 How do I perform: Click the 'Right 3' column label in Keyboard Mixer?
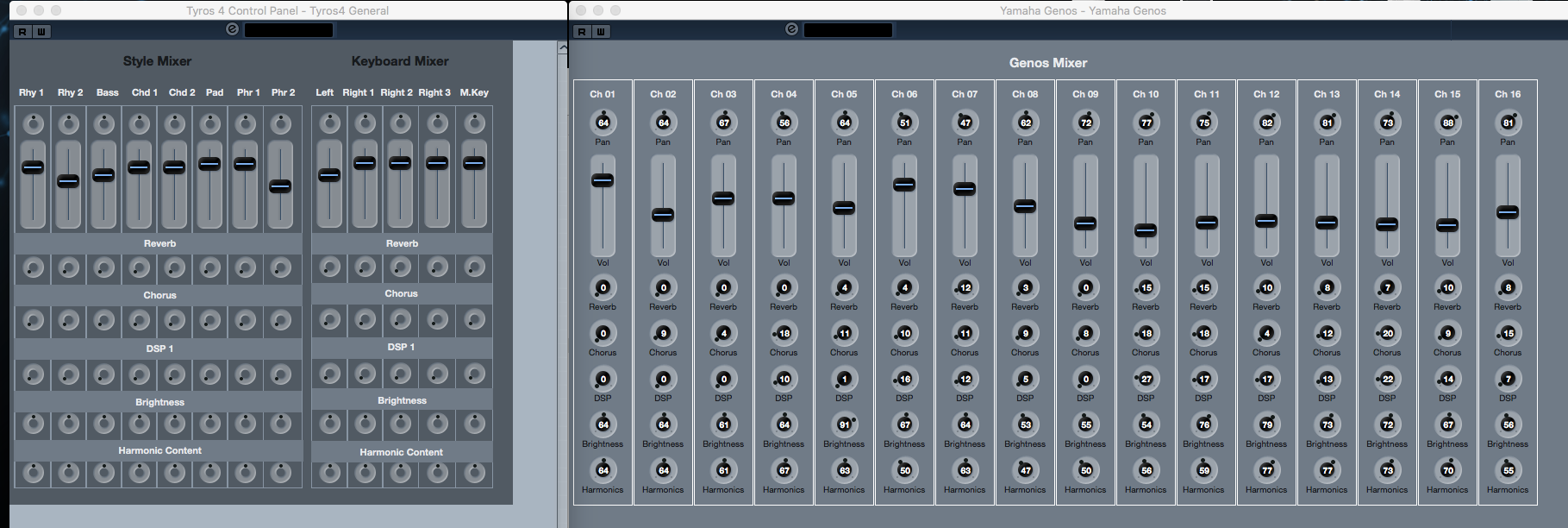(x=434, y=92)
